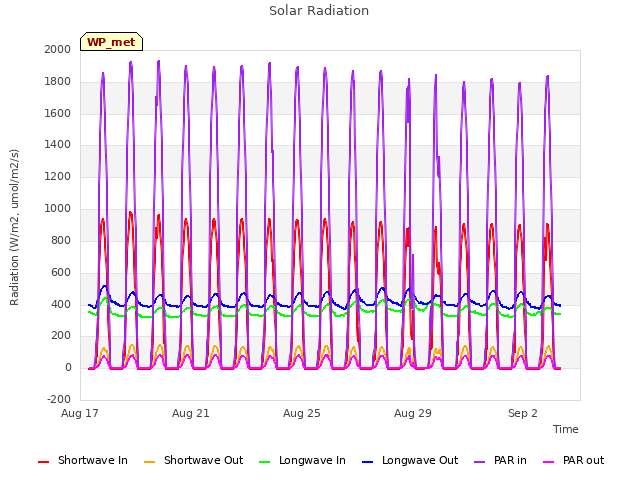Click the Longwave Out legend label
640x480 pixels.
[x=420, y=460]
